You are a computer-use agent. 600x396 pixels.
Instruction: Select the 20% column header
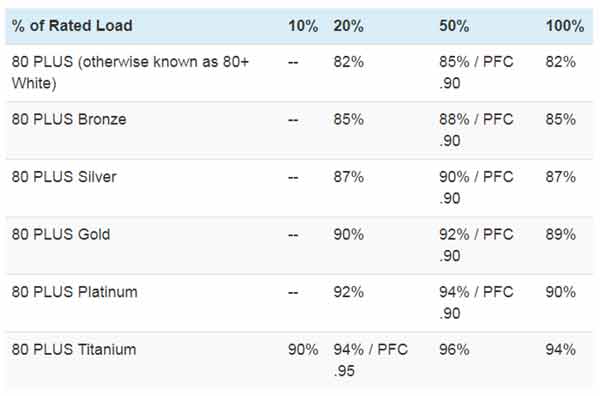(349, 26)
